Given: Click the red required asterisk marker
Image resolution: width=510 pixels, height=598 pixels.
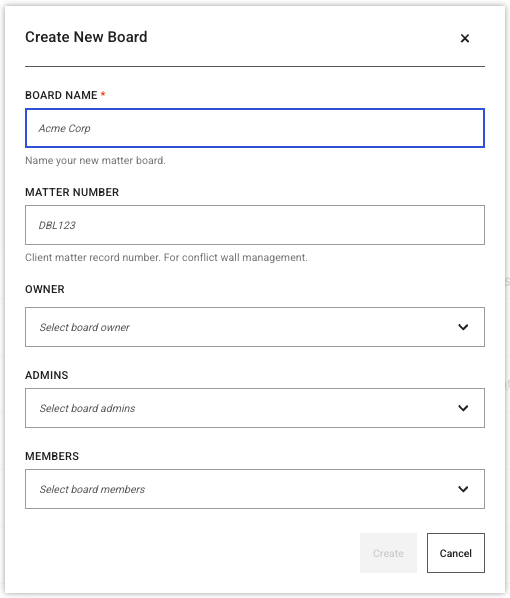Looking at the screenshot, I should click(x=103, y=94).
